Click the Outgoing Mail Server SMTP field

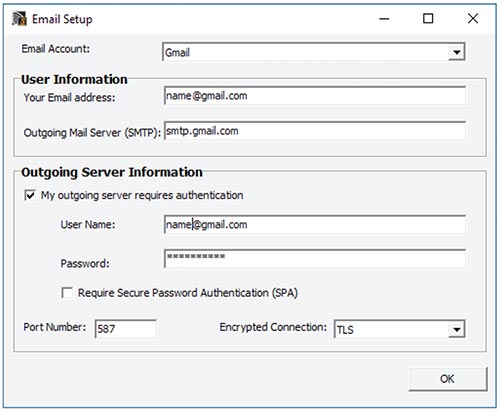pos(315,131)
